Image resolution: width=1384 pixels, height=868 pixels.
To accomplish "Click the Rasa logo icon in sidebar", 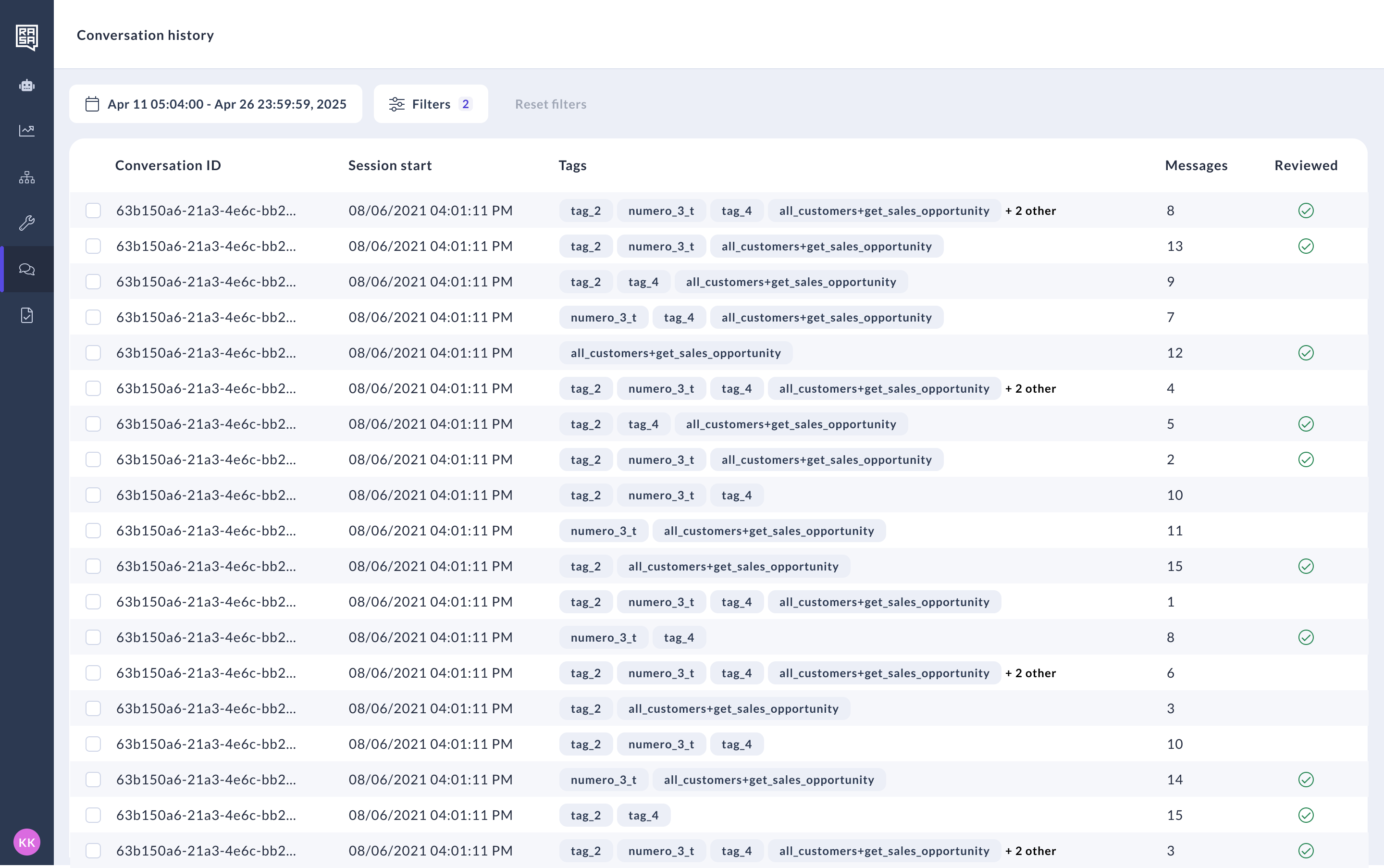I will (26, 37).
